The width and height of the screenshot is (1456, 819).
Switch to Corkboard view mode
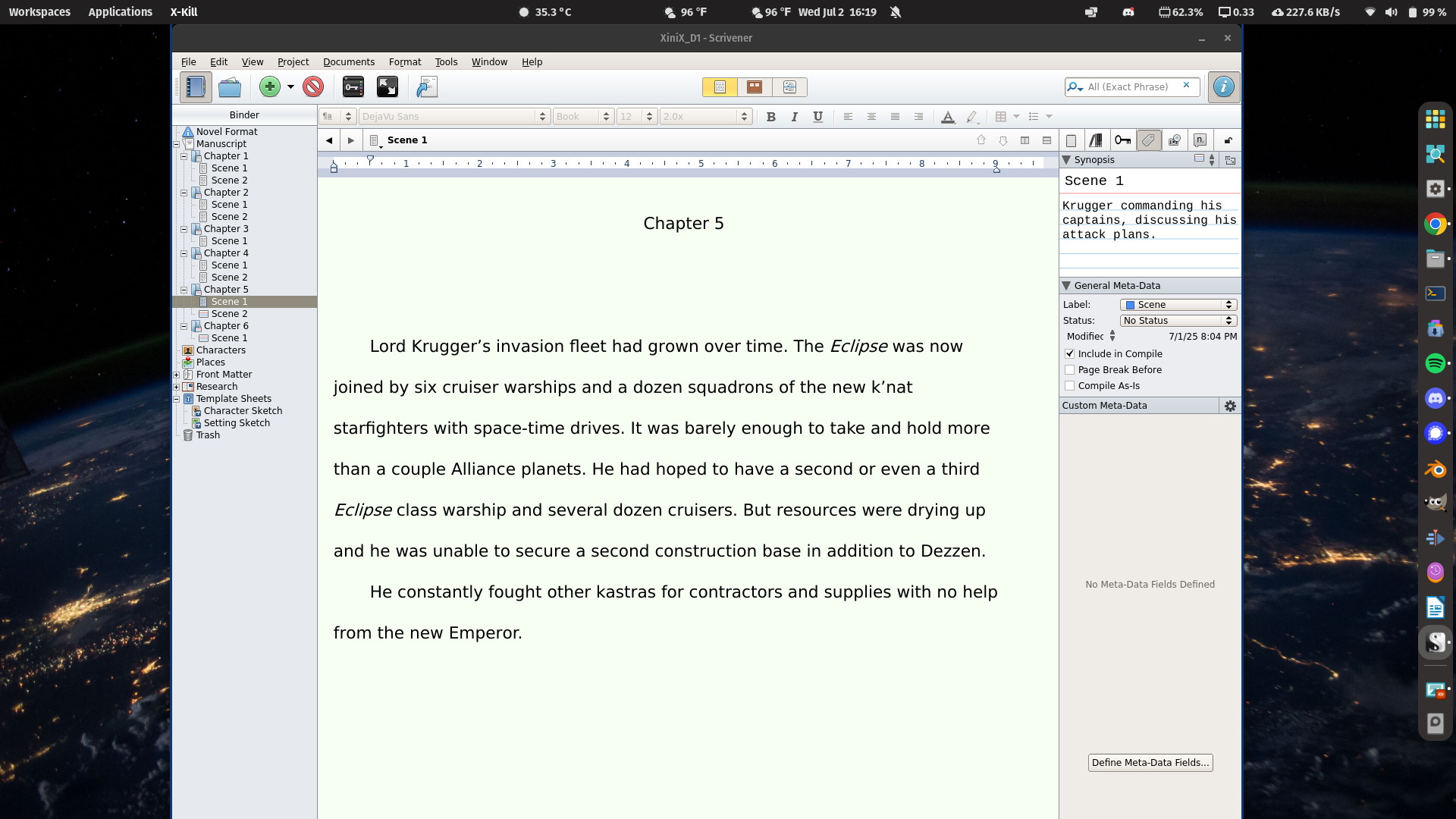pyautogui.click(x=754, y=86)
